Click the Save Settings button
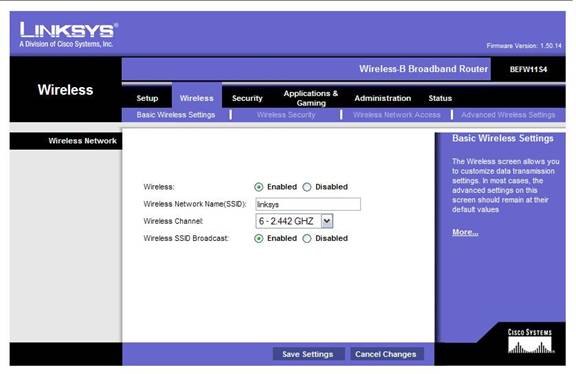The image size is (576, 374). pos(308,354)
